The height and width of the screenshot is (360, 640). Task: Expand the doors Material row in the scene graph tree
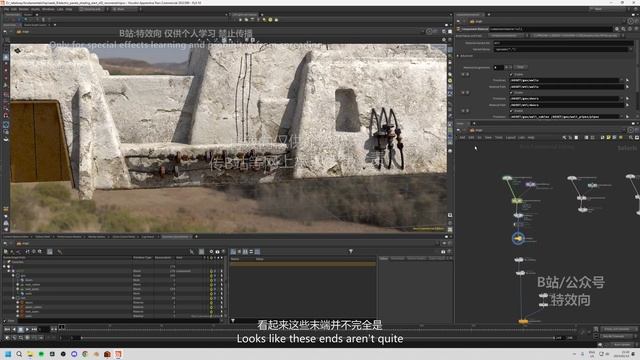[x=18, y=302]
